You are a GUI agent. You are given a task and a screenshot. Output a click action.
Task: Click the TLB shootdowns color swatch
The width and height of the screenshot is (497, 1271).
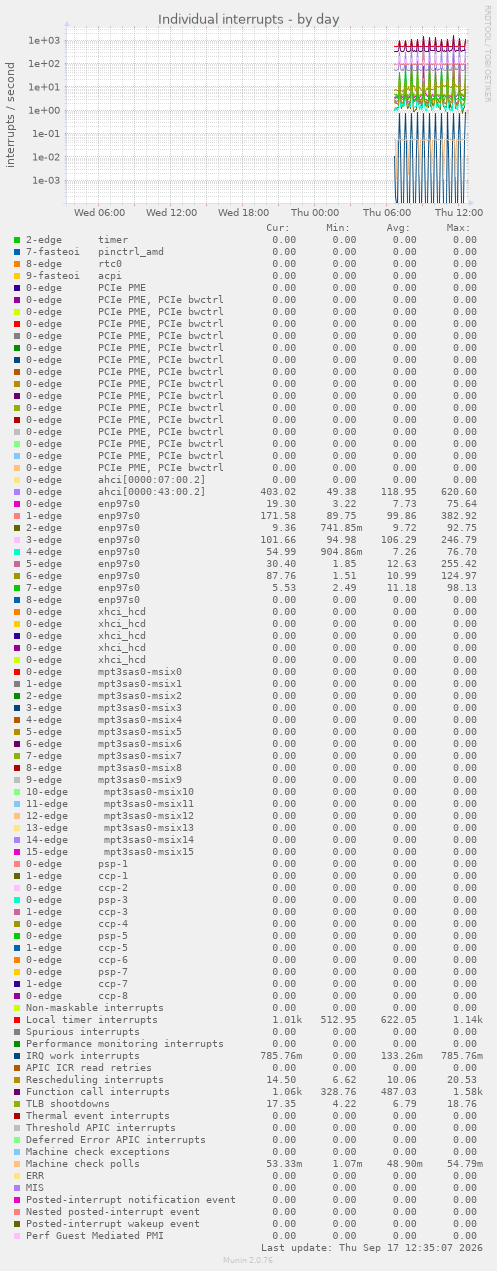pos(17,1104)
